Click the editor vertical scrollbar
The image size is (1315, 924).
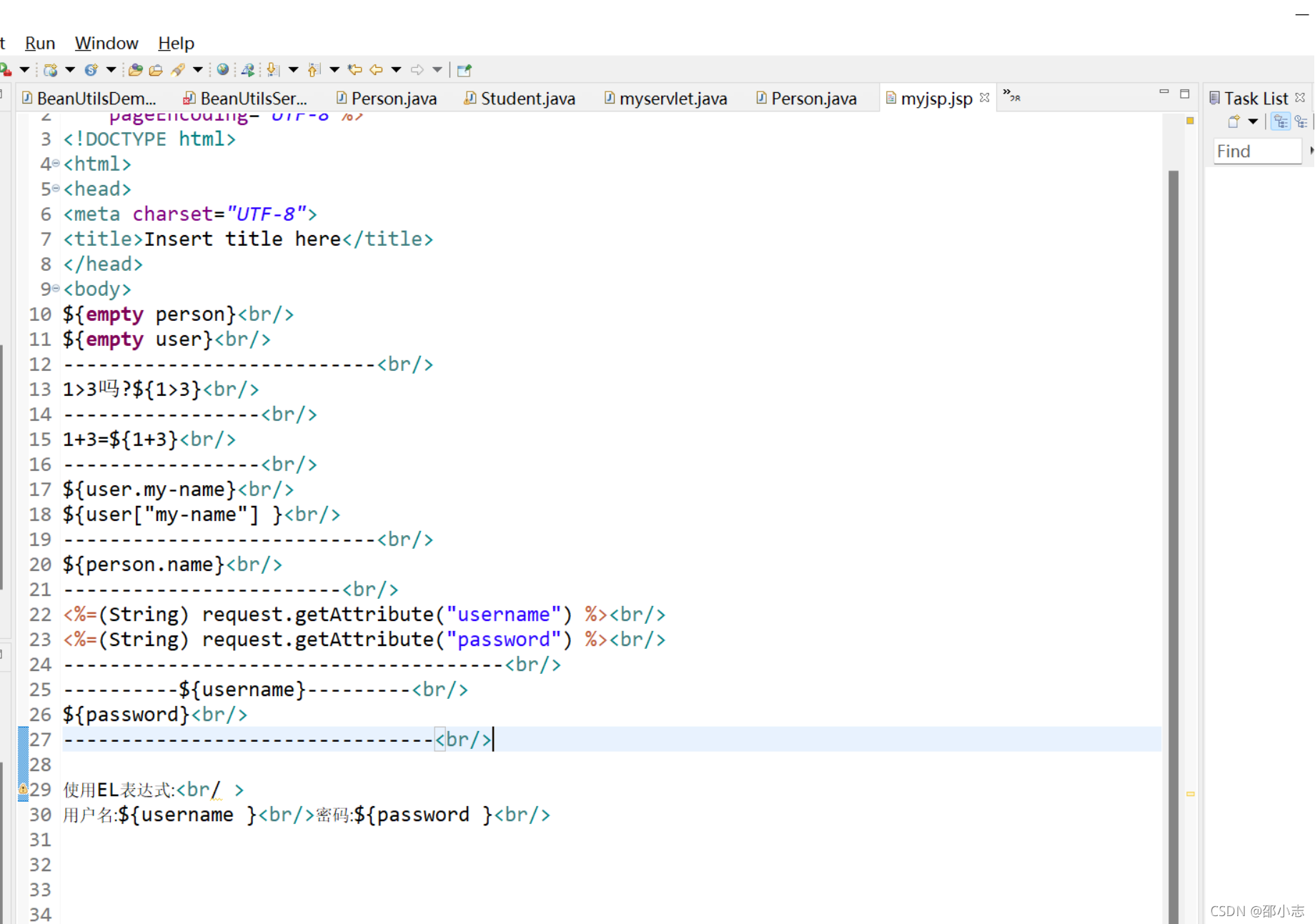click(1173, 546)
